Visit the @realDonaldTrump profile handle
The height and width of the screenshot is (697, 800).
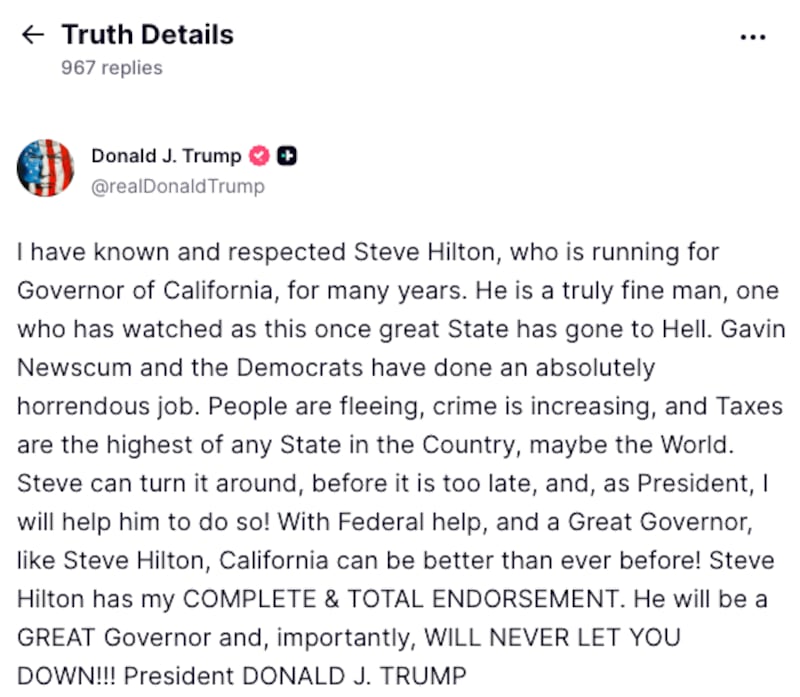pos(177,186)
